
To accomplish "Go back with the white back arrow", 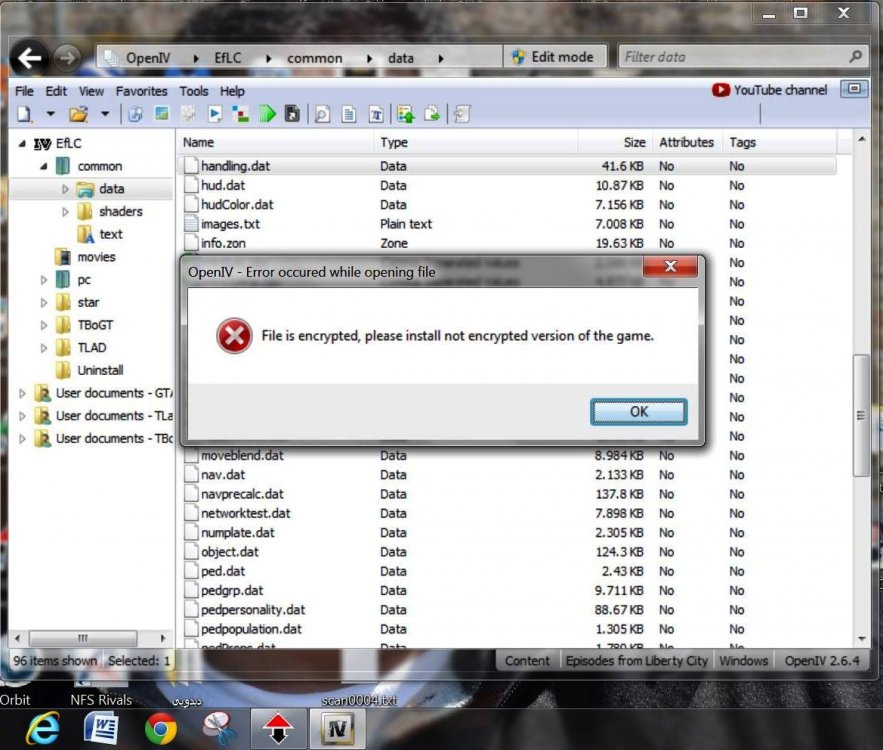I will (29, 57).
